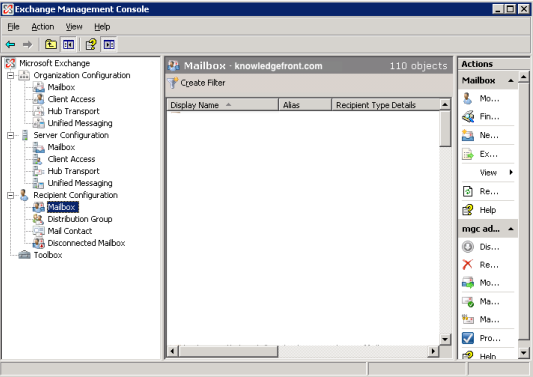Click list horizontal scrollbar left arrow
Viewport: 533px width, 377px height.
point(172,351)
